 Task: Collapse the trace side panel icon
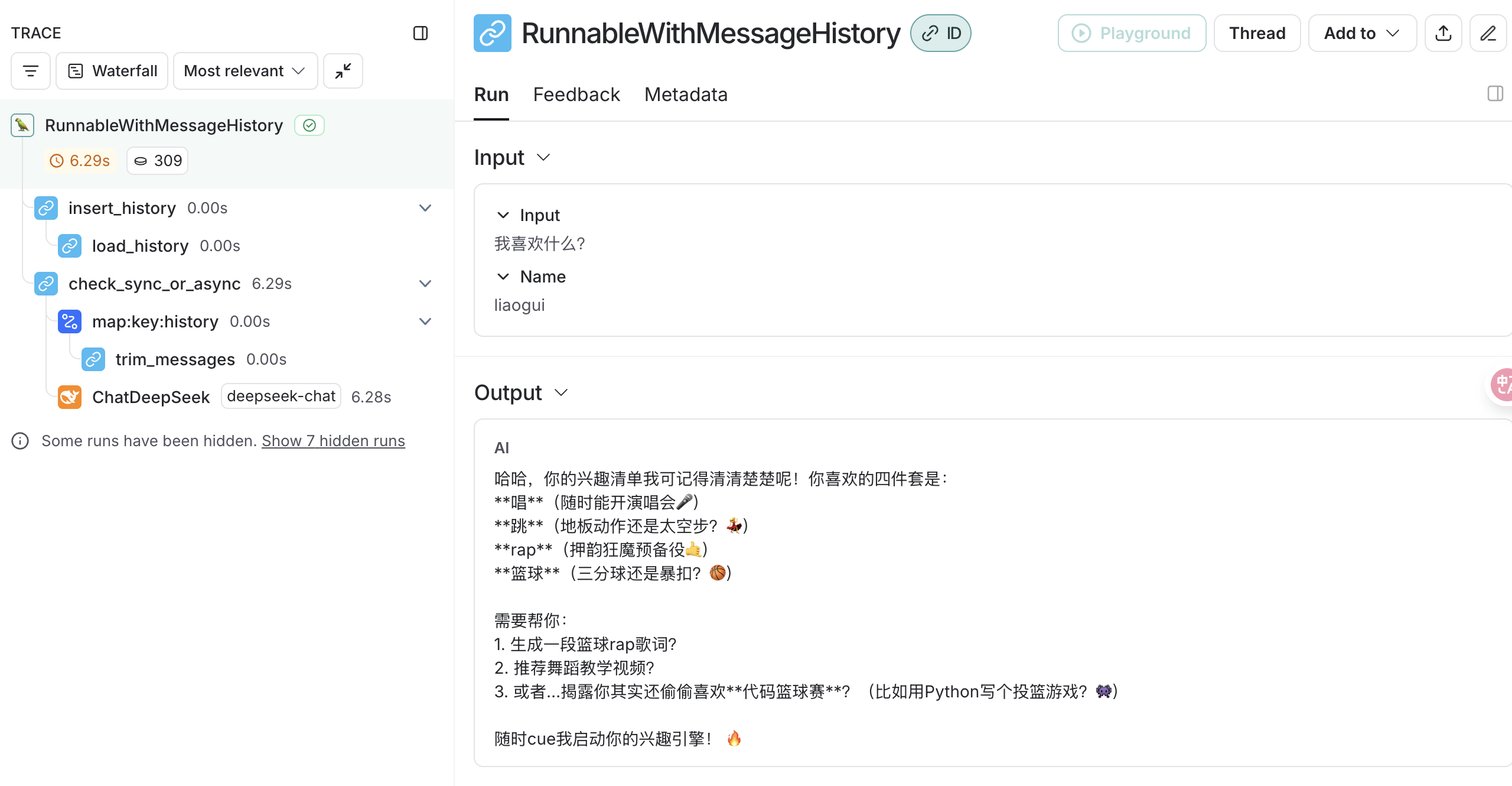point(421,33)
